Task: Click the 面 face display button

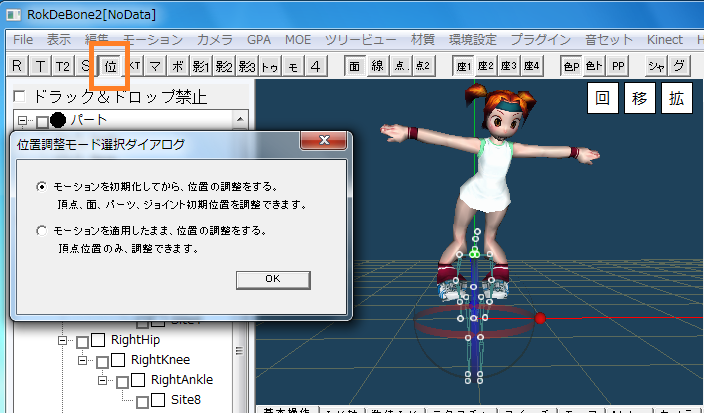Action: tap(355, 66)
